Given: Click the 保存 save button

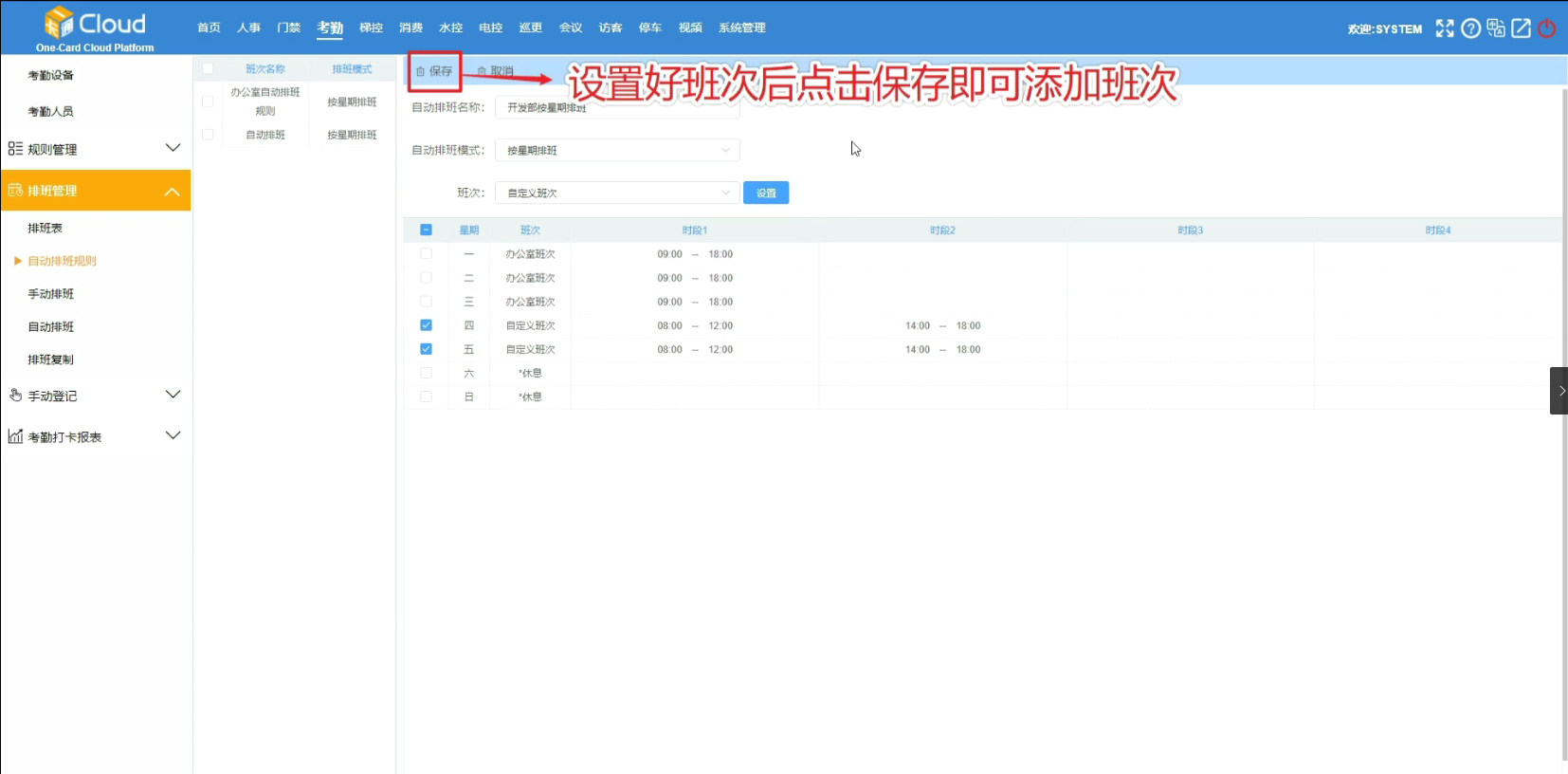Looking at the screenshot, I should [x=434, y=71].
